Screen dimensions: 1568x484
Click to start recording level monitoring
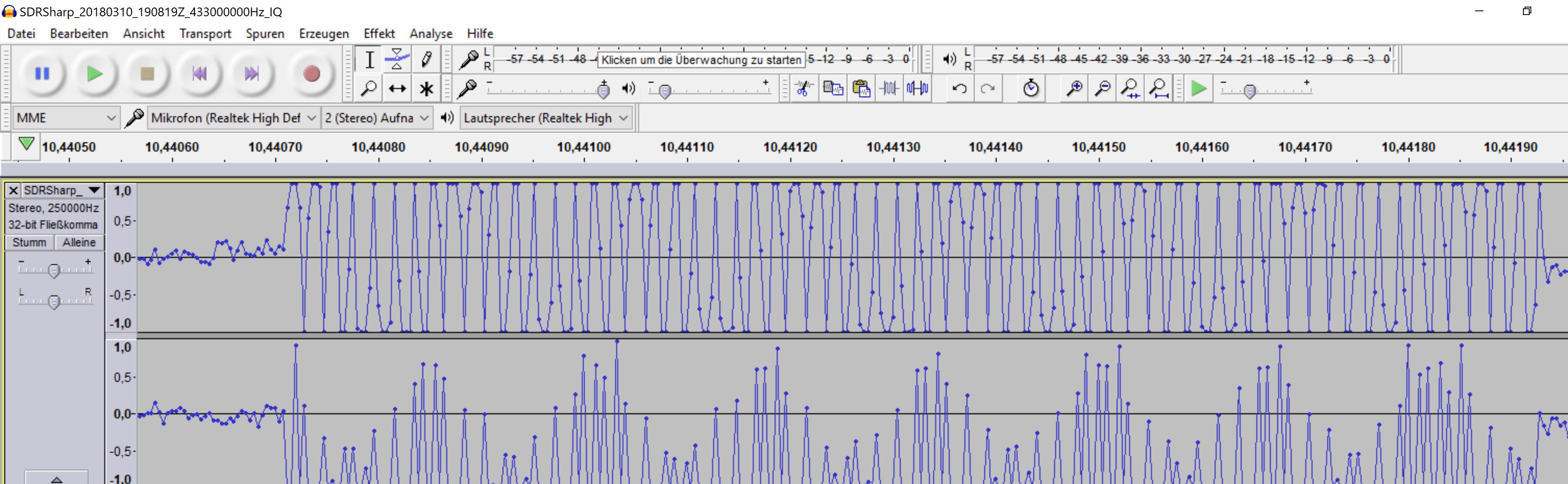701,60
